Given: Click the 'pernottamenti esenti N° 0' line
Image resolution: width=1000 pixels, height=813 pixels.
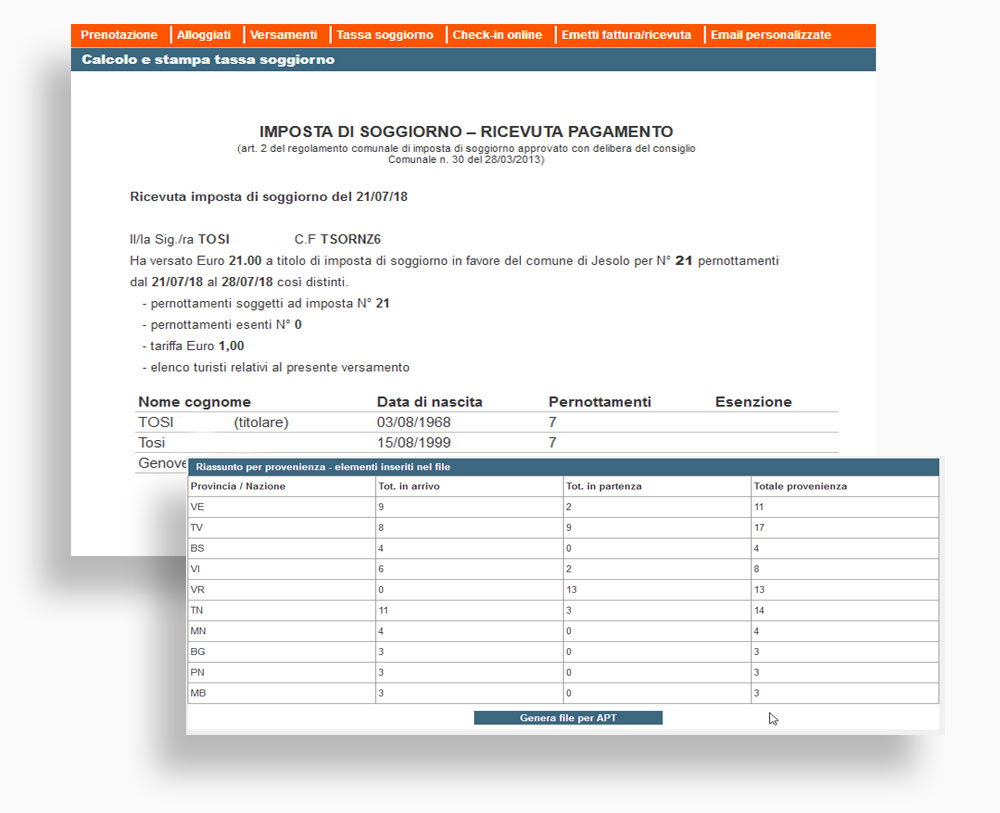Looking at the screenshot, I should click(x=222, y=325).
